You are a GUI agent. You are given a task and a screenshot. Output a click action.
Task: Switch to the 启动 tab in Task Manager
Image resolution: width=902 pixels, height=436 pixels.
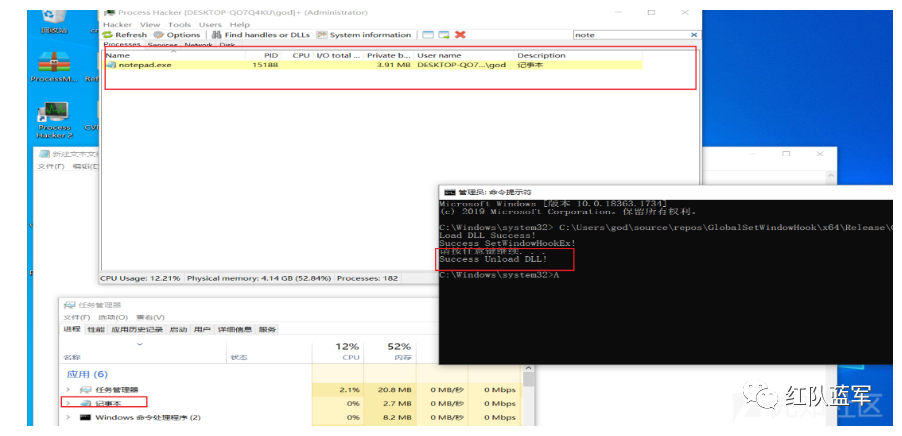coord(178,330)
